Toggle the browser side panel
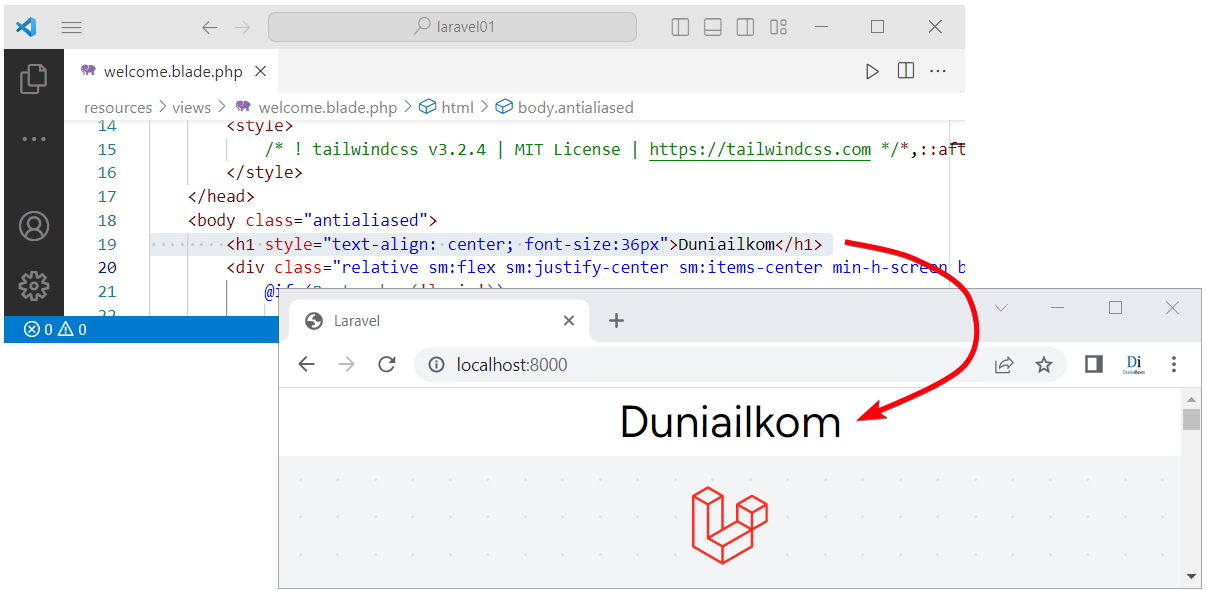Image resolution: width=1207 pixels, height=594 pixels. [x=1094, y=365]
